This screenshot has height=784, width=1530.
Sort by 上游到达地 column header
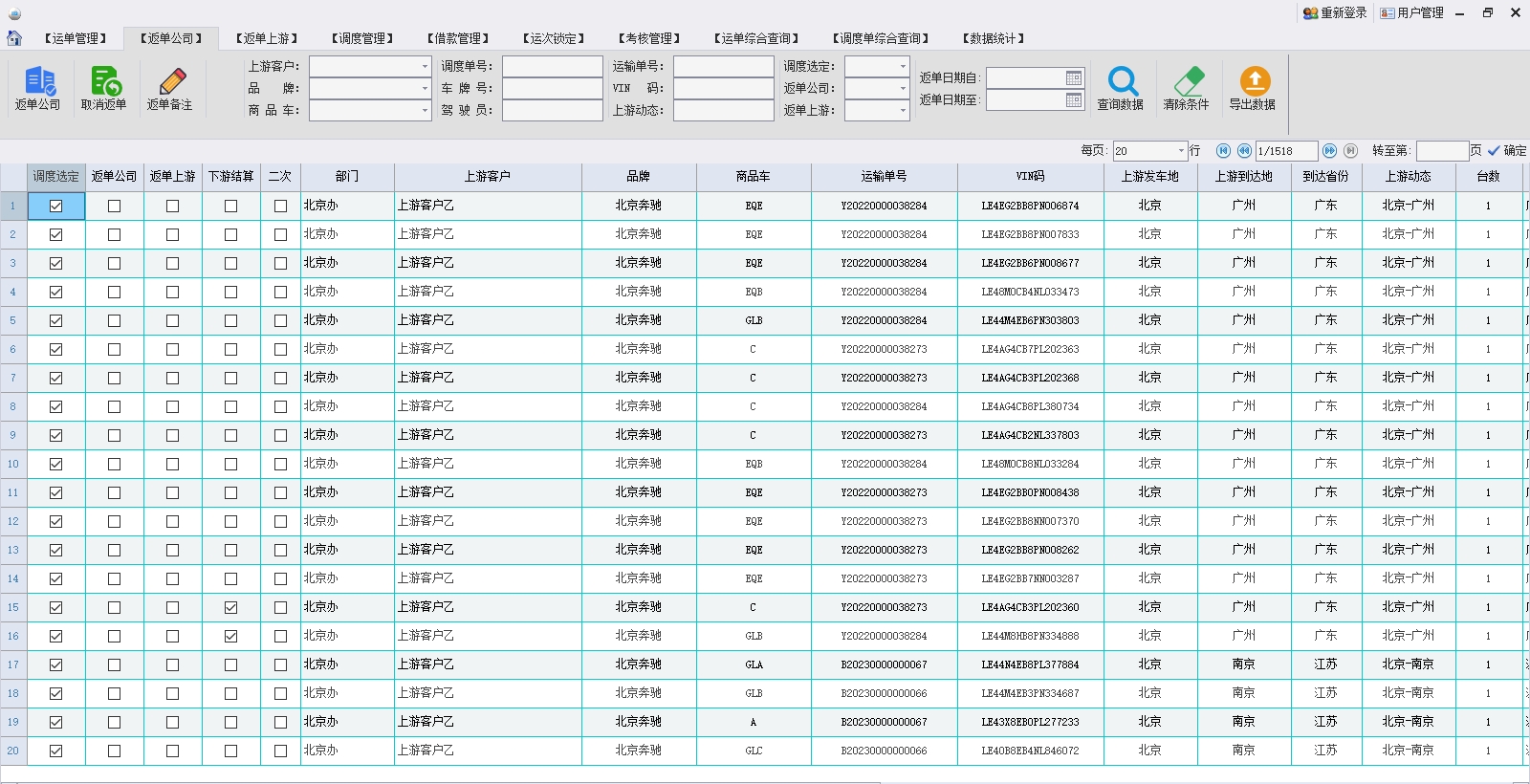[1244, 177]
